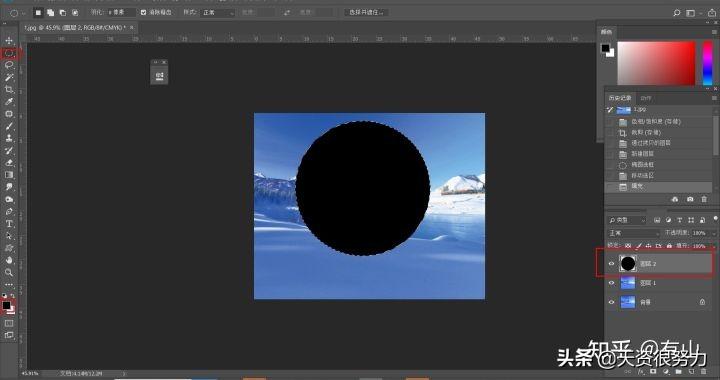Expand the layer filter type dropdown

(x=627, y=220)
